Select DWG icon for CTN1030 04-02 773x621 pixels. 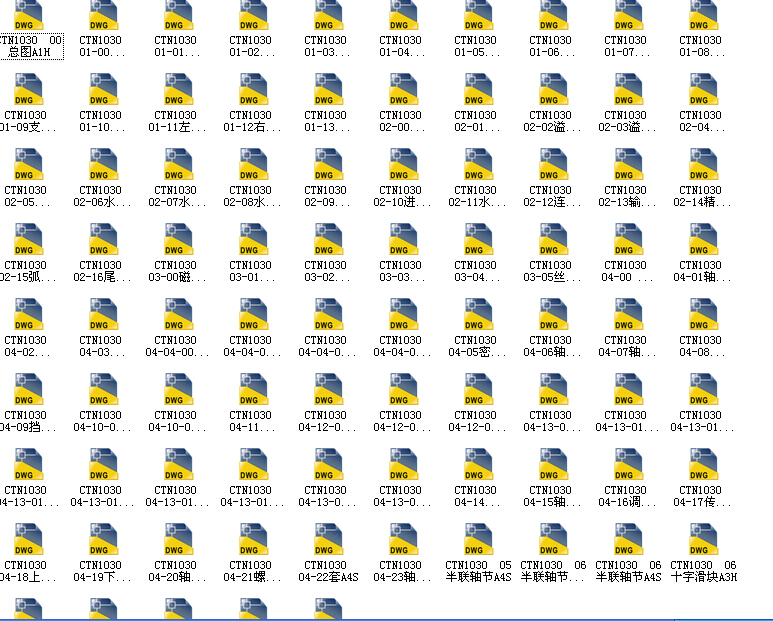(x=29, y=314)
